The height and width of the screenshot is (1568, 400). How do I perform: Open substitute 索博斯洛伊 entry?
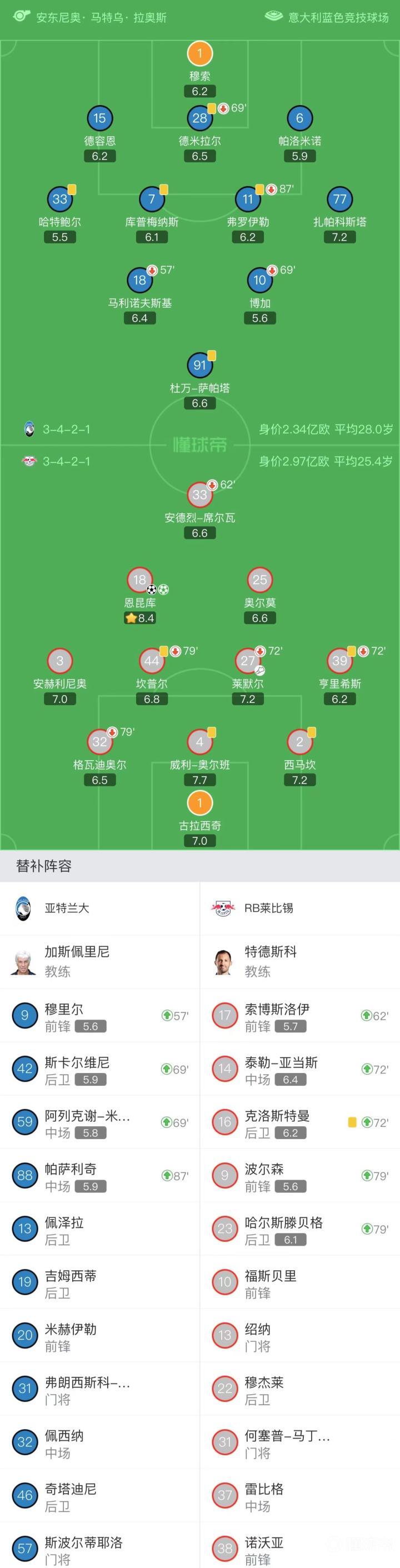(x=299, y=1015)
